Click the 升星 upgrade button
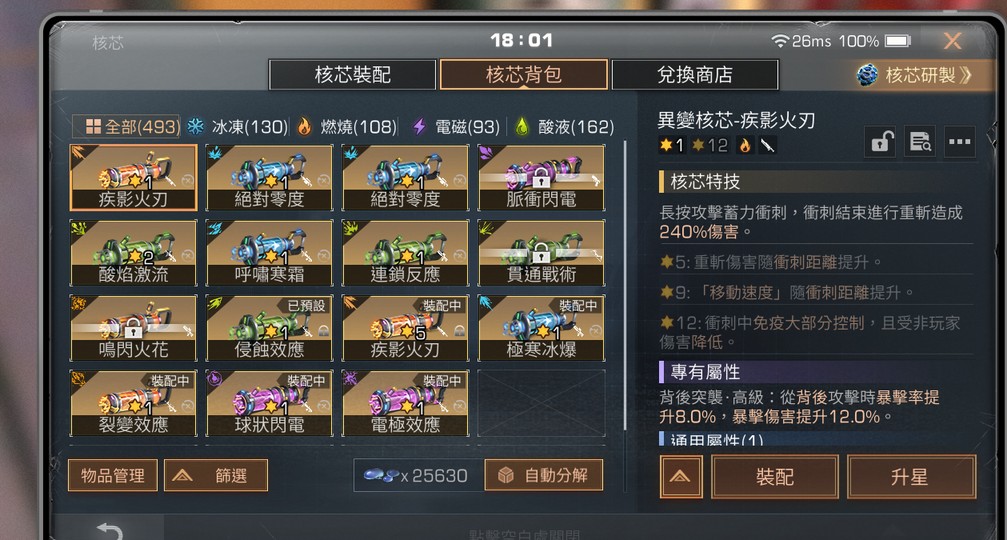This screenshot has width=1007, height=540. [x=911, y=476]
